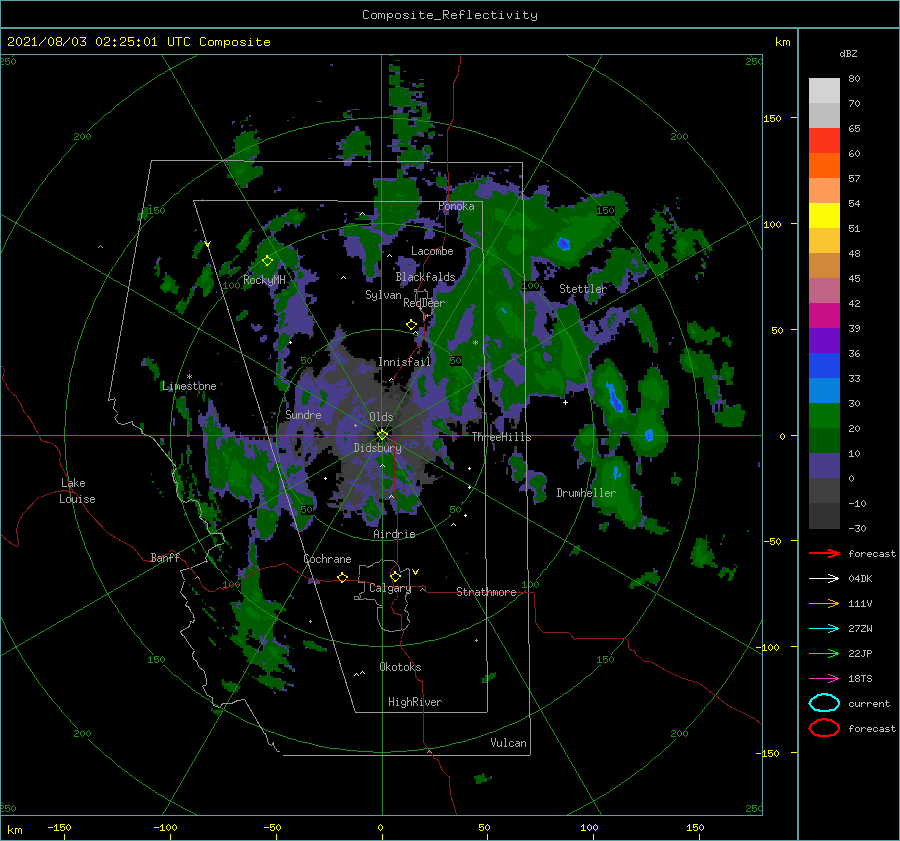Image resolution: width=900 pixels, height=841 pixels.
Task: Click the Banff label on the map
Action: [165, 558]
